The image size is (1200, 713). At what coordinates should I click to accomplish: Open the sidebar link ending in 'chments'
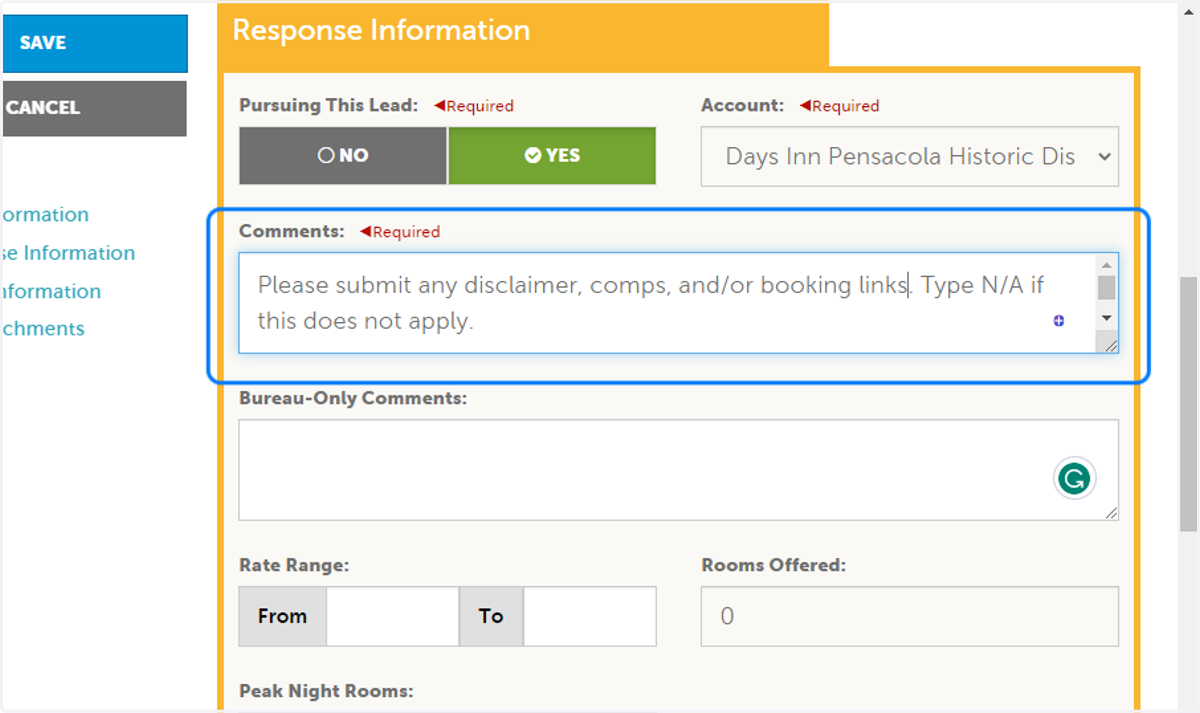point(43,329)
